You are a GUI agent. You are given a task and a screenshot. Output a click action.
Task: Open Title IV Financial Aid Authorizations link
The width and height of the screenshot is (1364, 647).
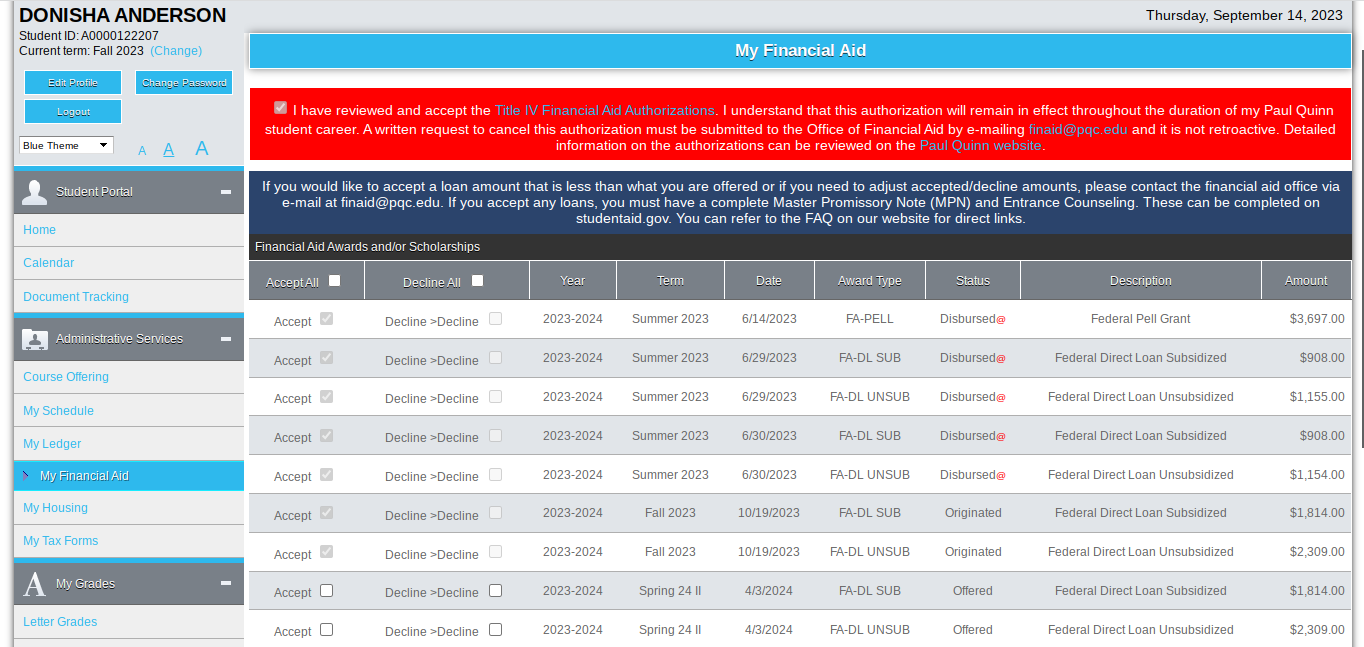604,111
